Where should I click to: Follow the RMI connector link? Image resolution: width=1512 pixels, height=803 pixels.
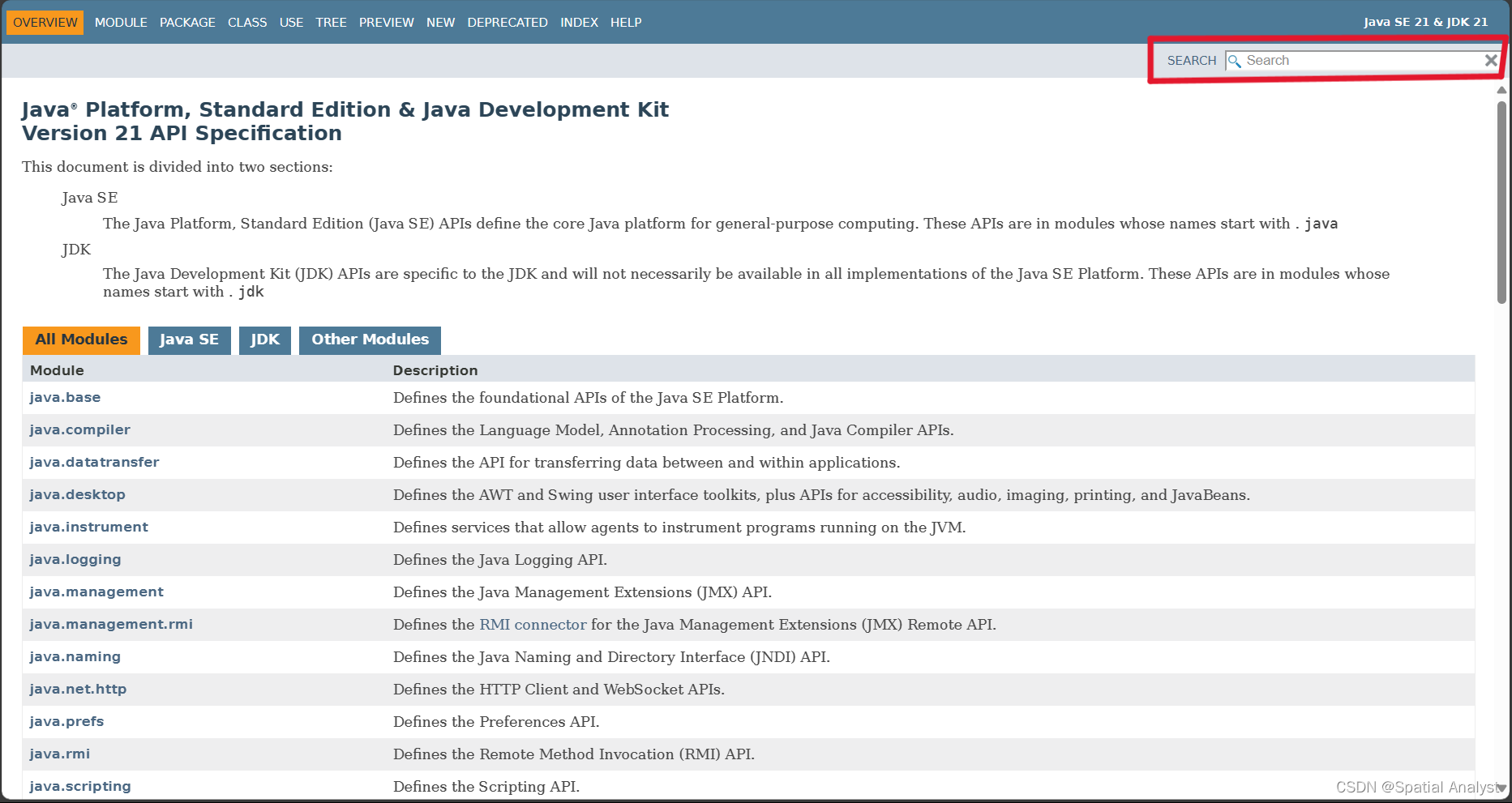click(533, 625)
